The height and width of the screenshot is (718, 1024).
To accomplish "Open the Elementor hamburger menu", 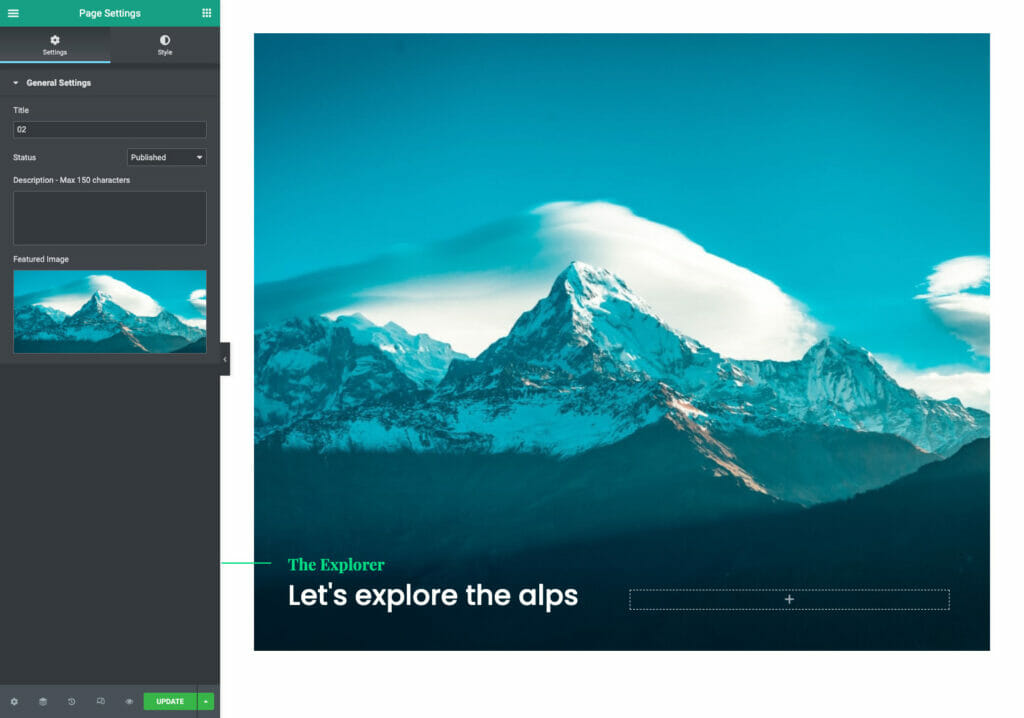I will [x=13, y=13].
